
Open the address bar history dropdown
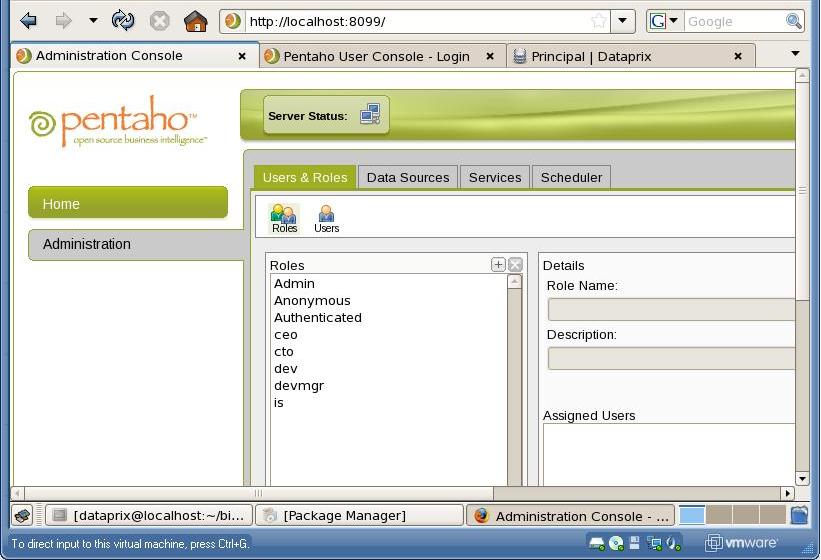[x=623, y=21]
